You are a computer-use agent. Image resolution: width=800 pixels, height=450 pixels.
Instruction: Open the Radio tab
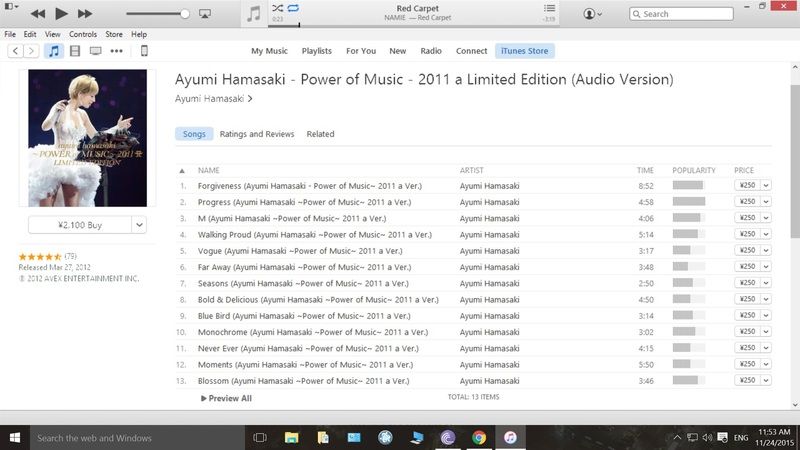click(431, 51)
